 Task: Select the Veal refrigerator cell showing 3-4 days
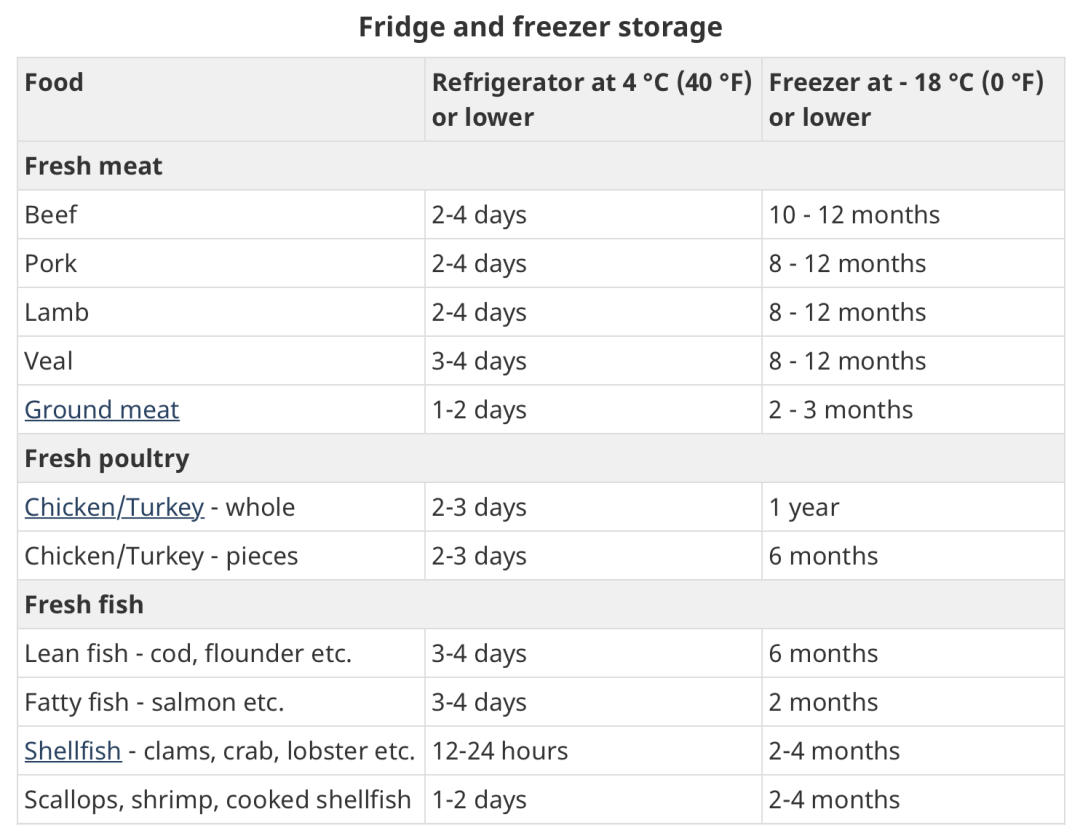tap(479, 361)
